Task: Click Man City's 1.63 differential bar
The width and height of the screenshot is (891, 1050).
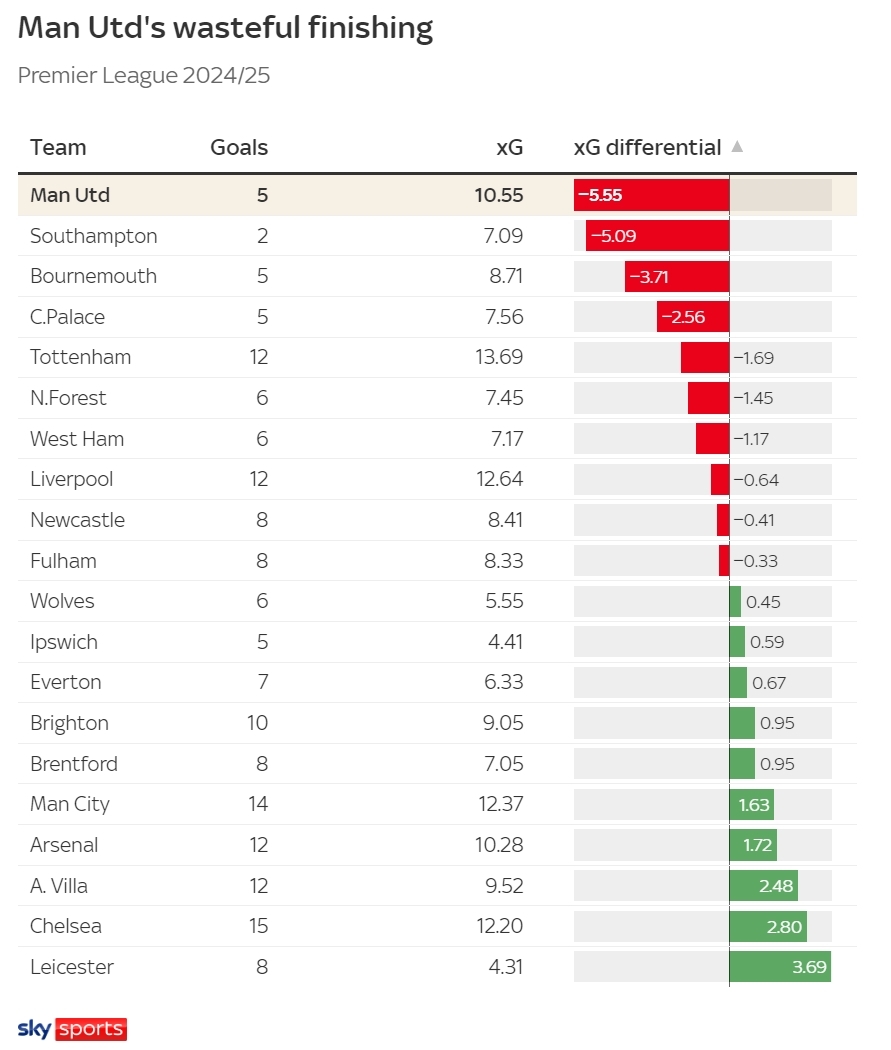Action: coord(752,804)
